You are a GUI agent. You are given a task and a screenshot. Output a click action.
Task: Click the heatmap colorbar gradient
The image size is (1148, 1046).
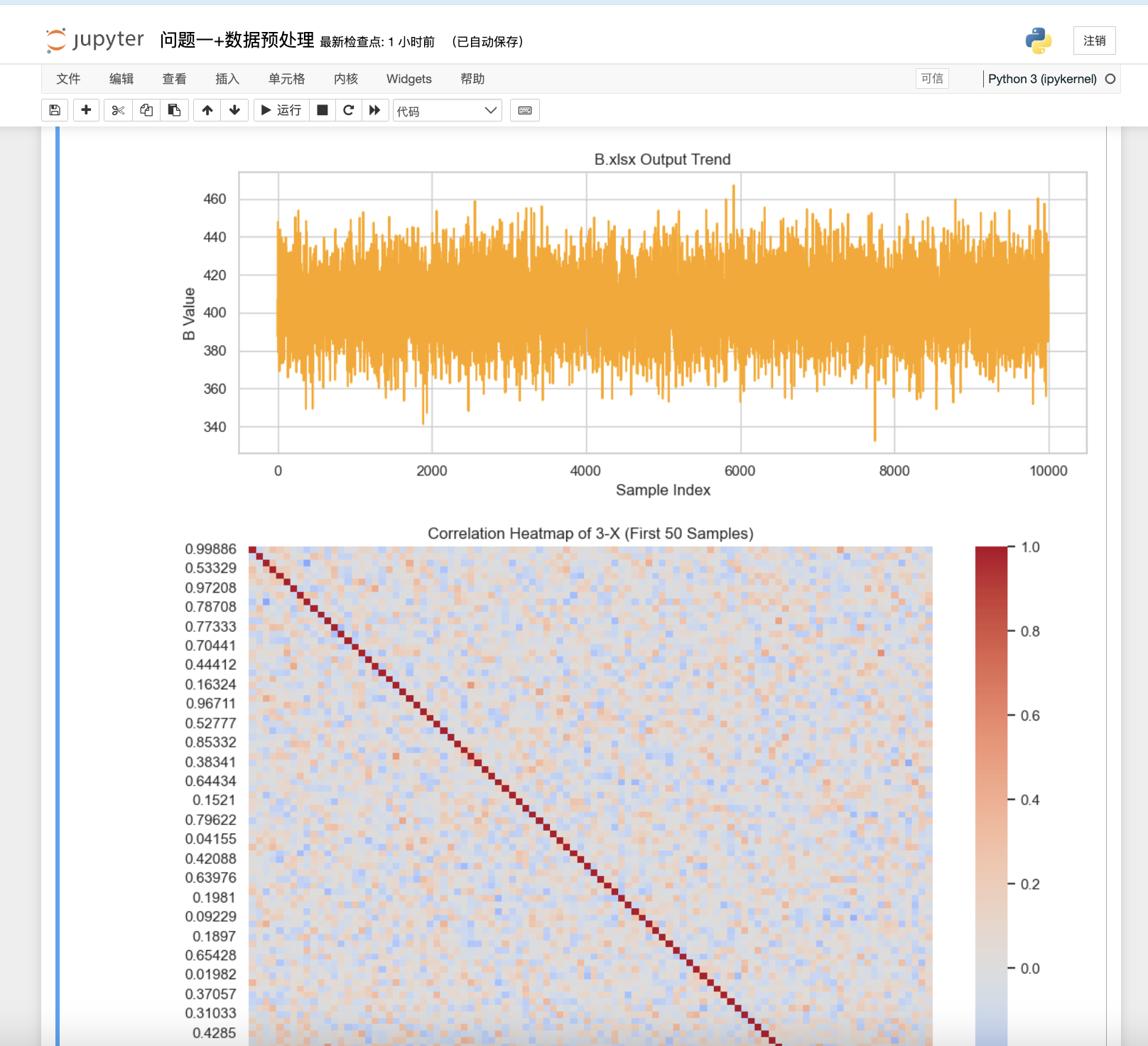tap(991, 796)
